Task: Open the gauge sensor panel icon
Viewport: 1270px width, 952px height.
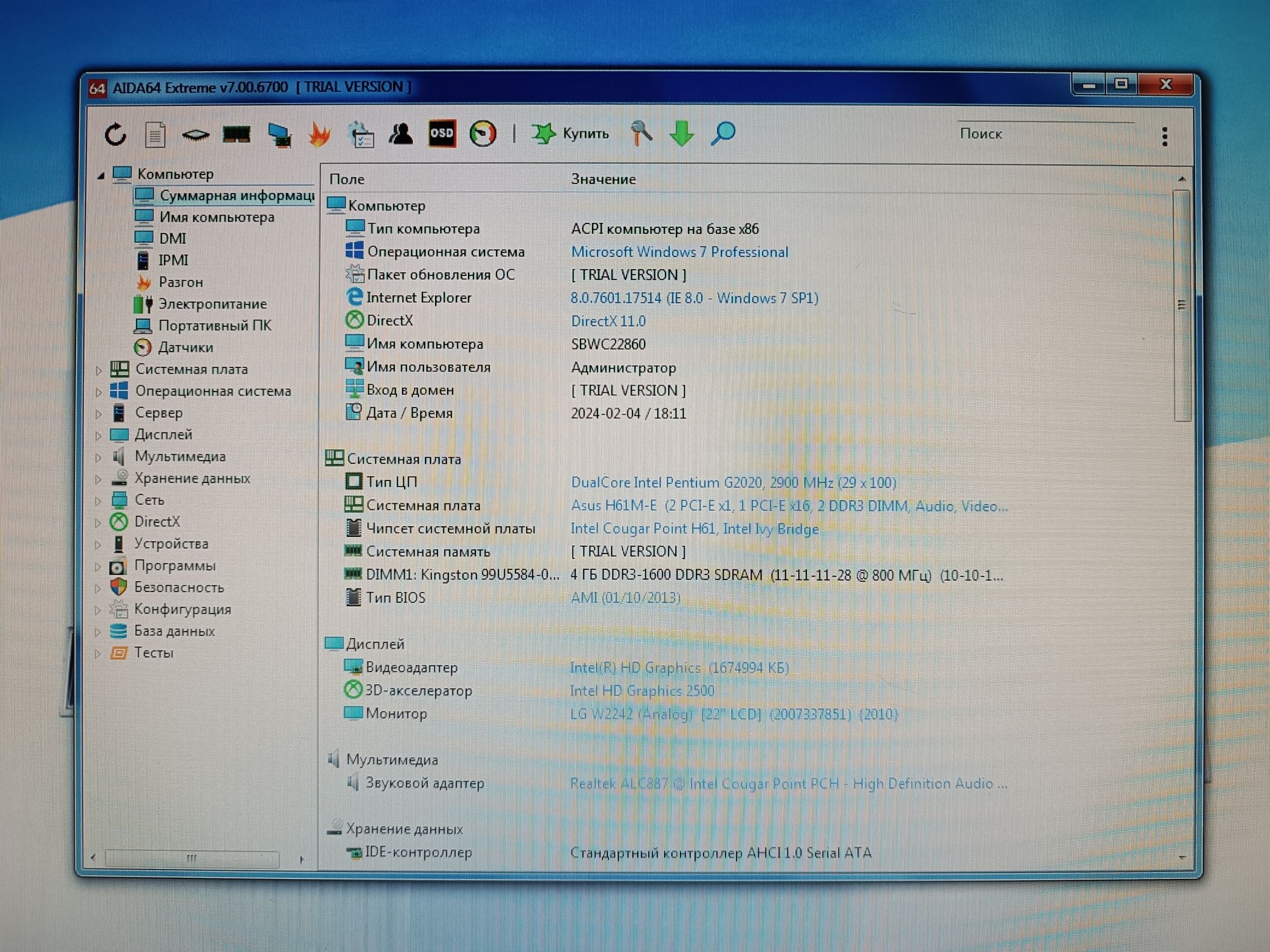Action: 483,134
